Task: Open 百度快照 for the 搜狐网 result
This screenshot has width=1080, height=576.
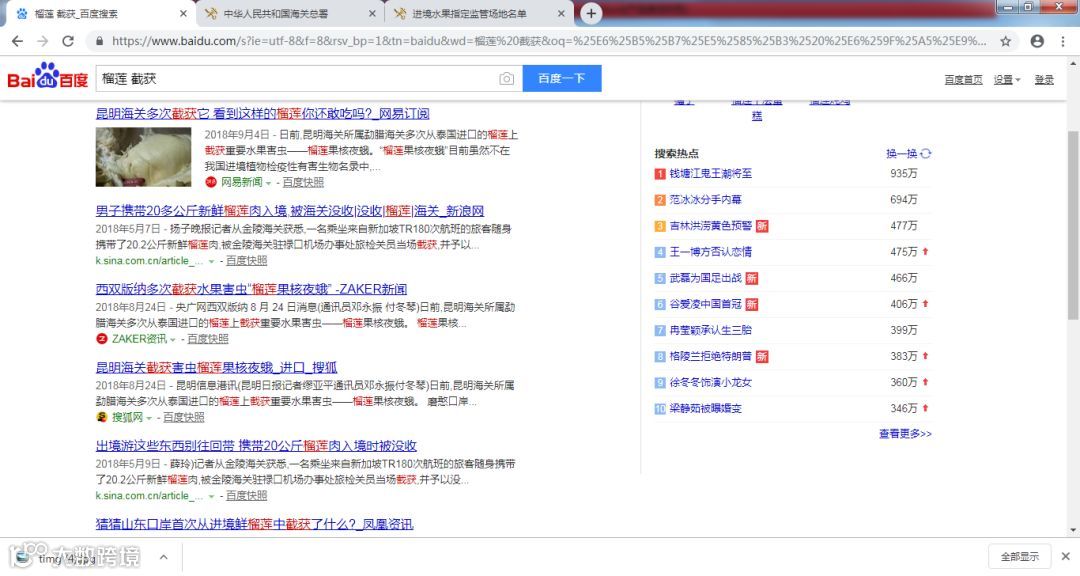Action: pos(184,418)
